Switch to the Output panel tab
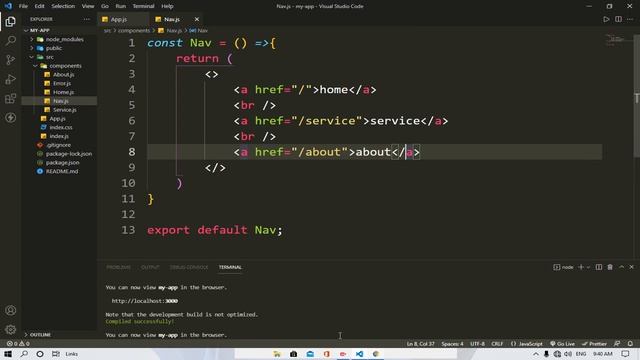Image resolution: width=640 pixels, height=360 pixels. [x=150, y=267]
